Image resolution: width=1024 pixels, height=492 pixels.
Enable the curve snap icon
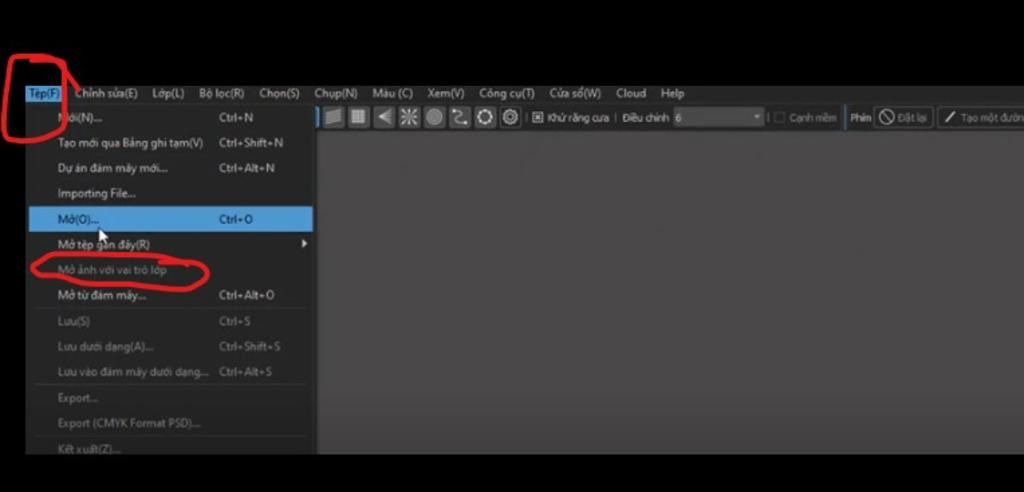coord(460,118)
